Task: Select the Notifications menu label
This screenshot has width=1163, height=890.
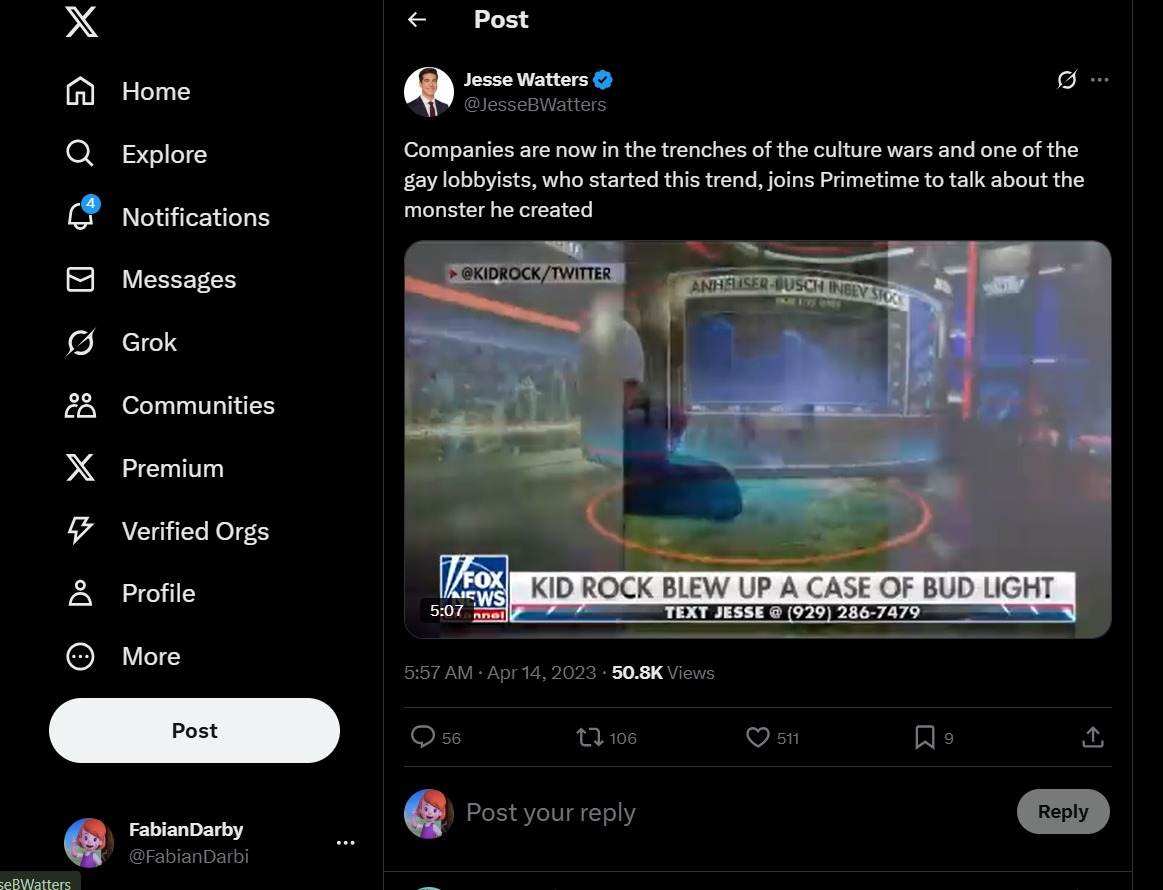Action: coord(196,217)
